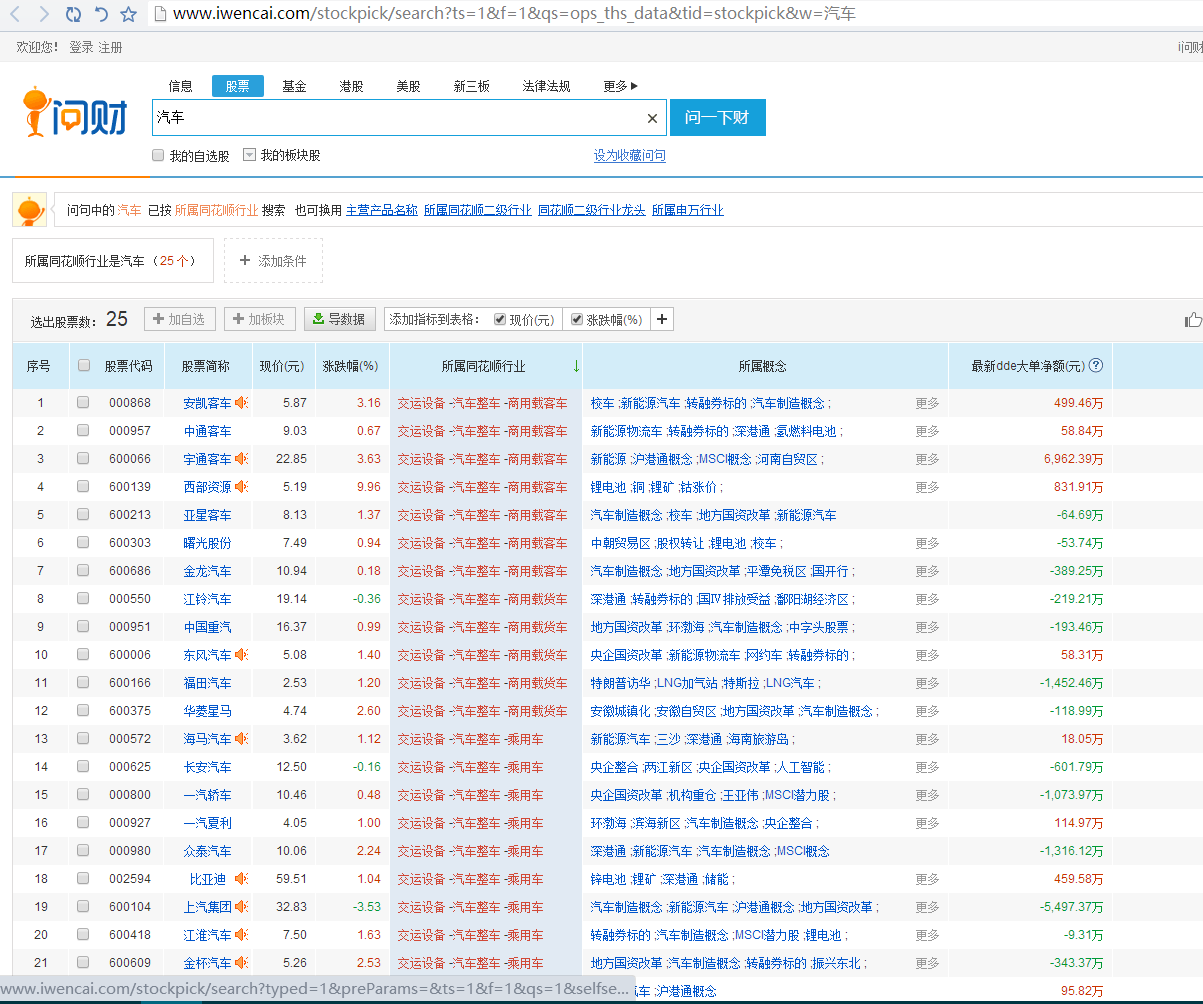Click the orange mascot icon beside 问句中的
Screen dimensions: 1203x1004
tap(30, 210)
